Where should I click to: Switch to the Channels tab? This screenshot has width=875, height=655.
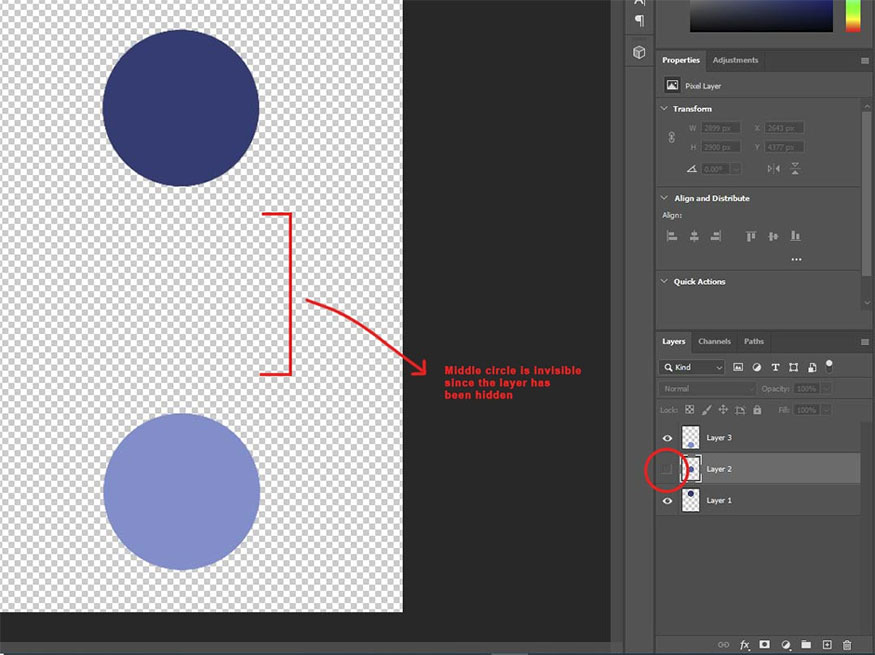pos(714,341)
